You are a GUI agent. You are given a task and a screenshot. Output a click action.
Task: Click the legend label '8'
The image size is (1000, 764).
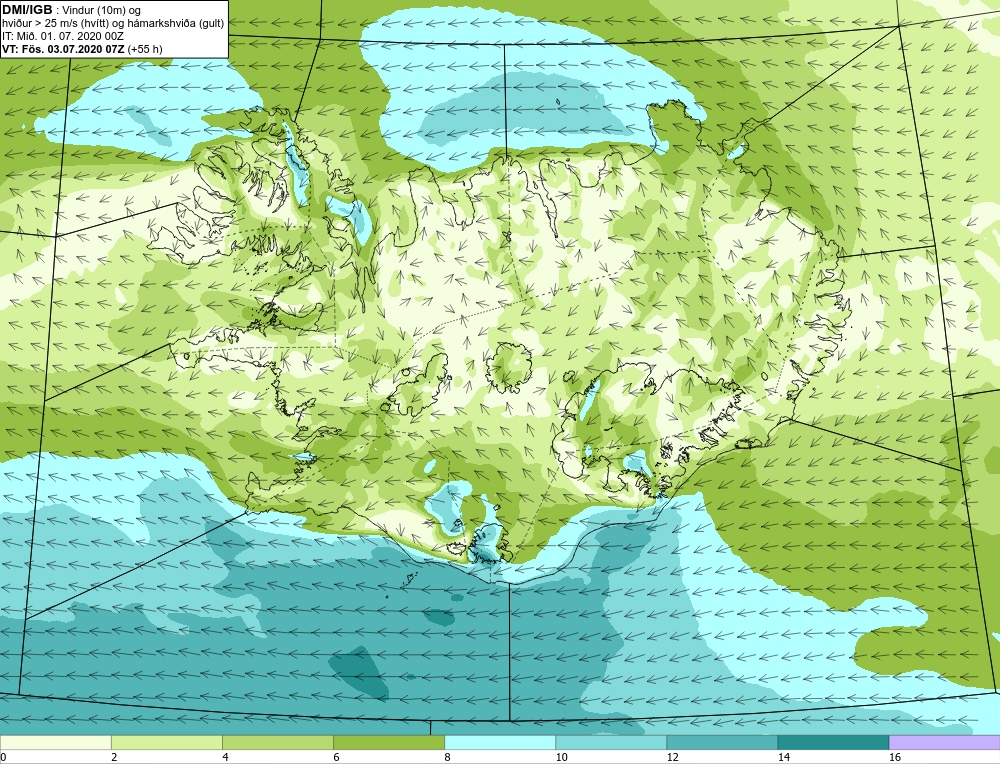448,757
